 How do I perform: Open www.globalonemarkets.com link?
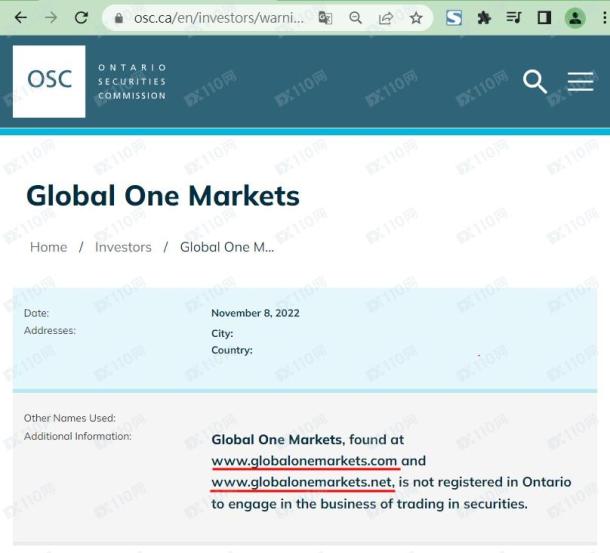click(x=304, y=461)
